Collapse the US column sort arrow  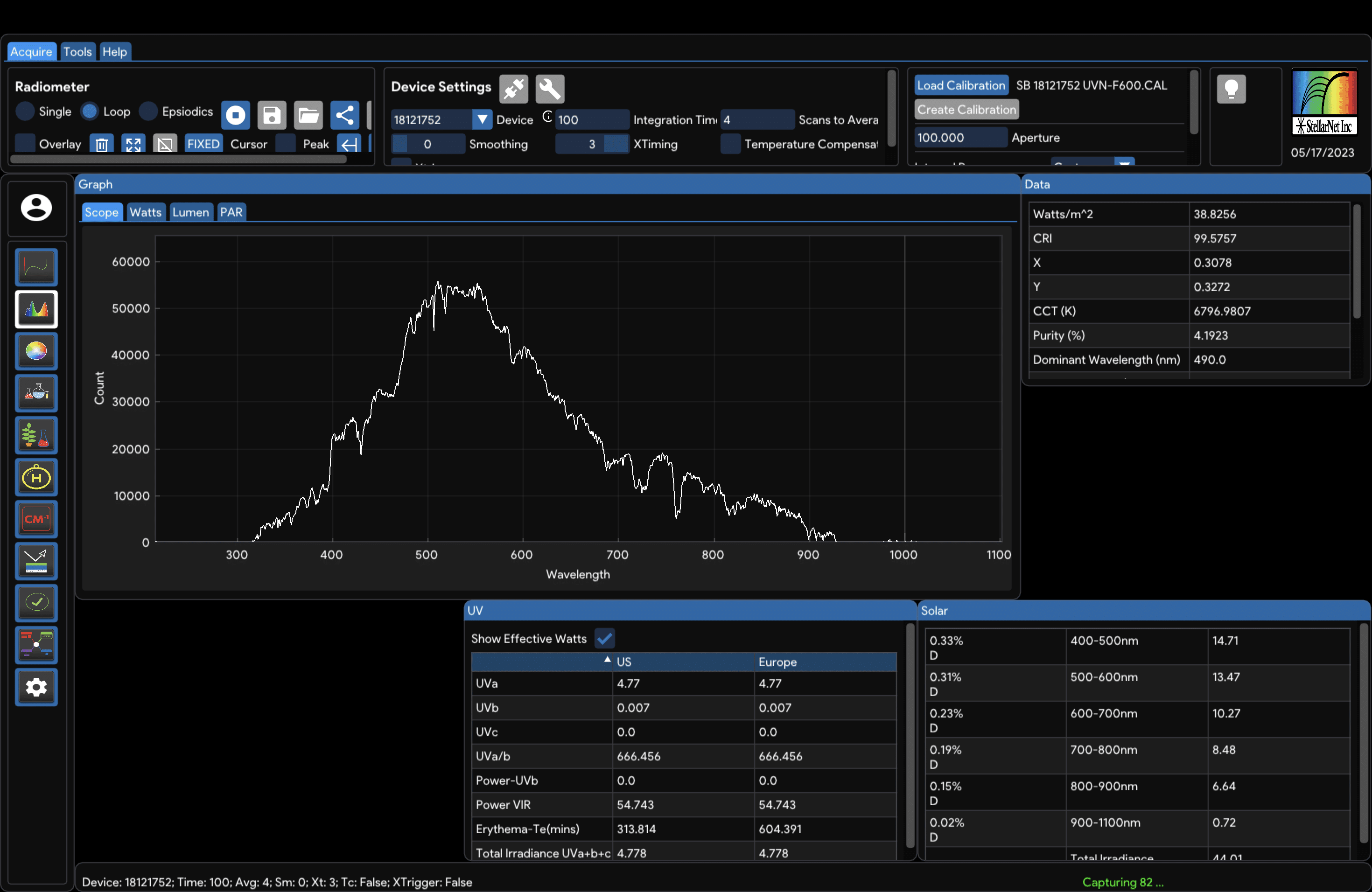pyautogui.click(x=607, y=660)
